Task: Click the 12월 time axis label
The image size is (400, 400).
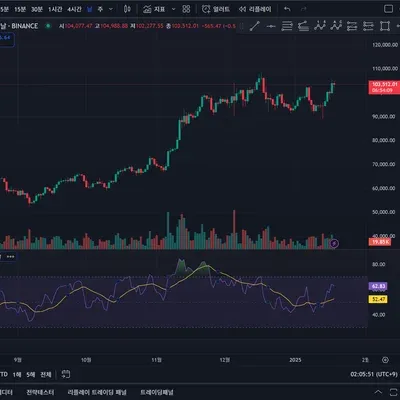Action: tap(225, 360)
